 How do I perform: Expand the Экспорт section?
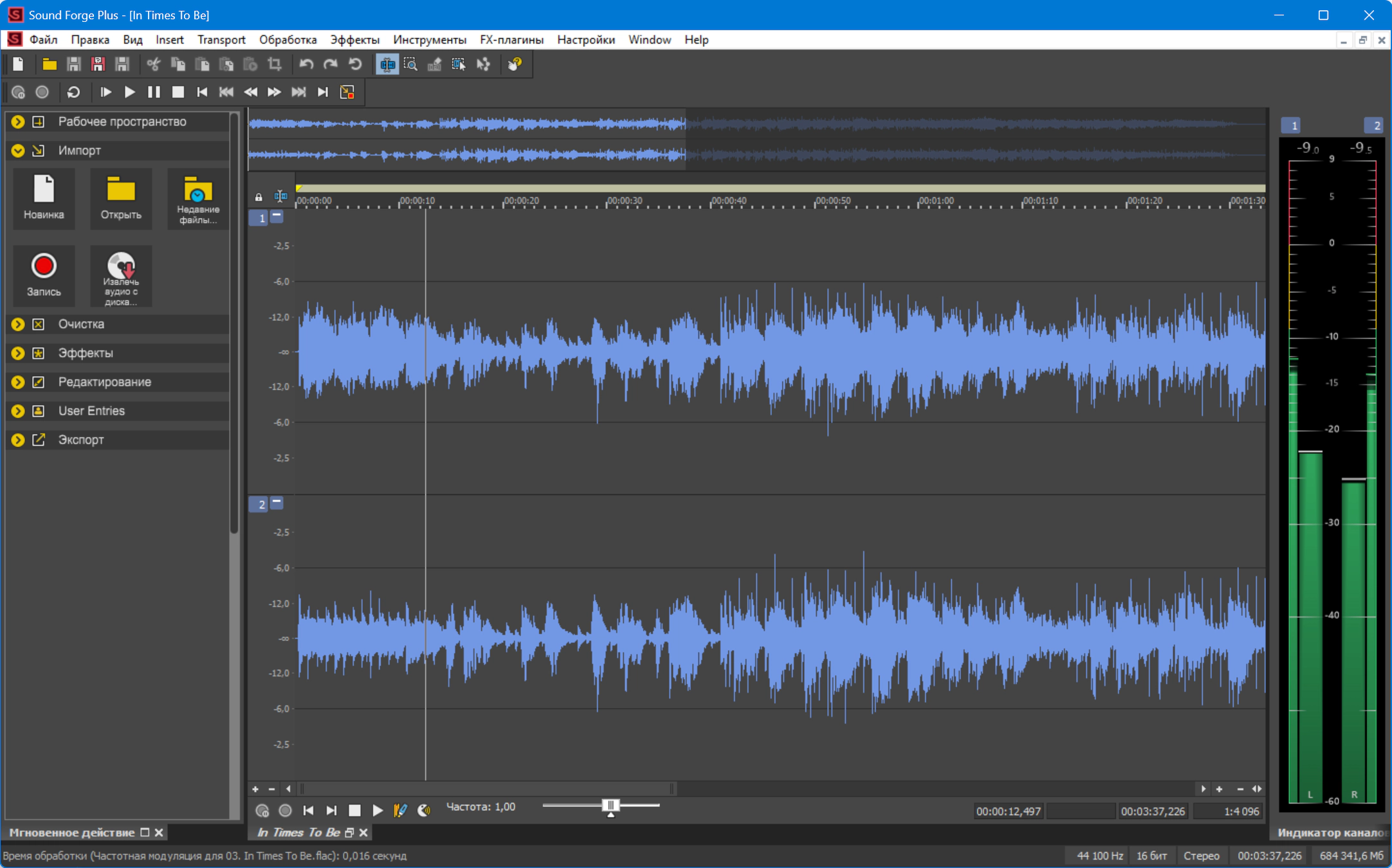click(x=18, y=440)
